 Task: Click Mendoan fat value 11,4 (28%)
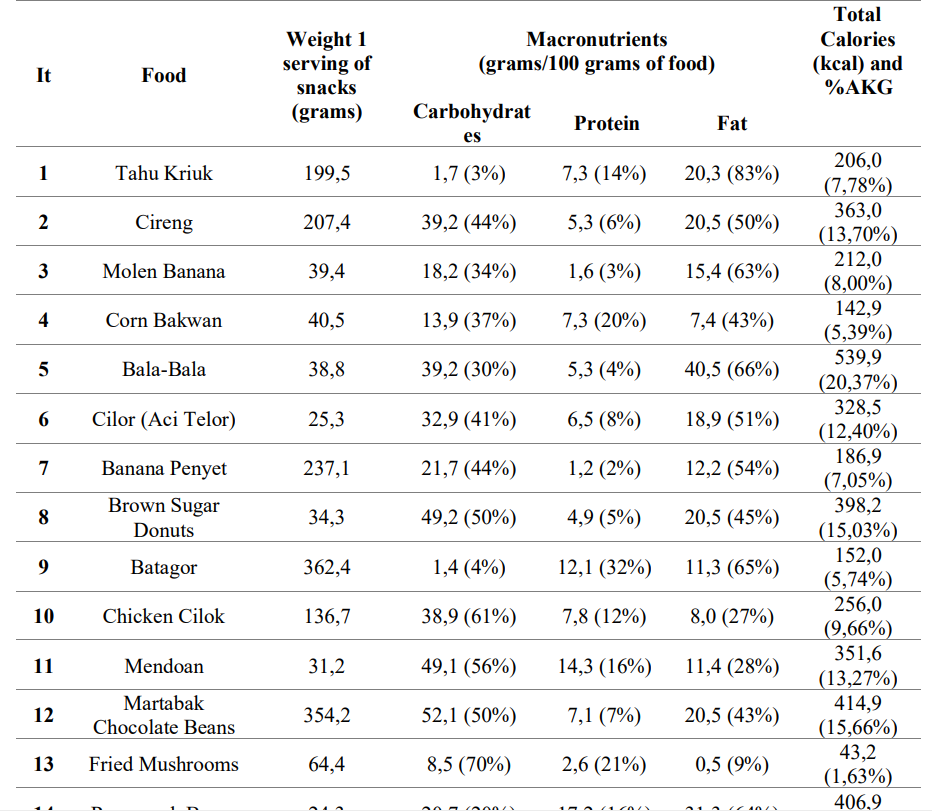point(732,666)
